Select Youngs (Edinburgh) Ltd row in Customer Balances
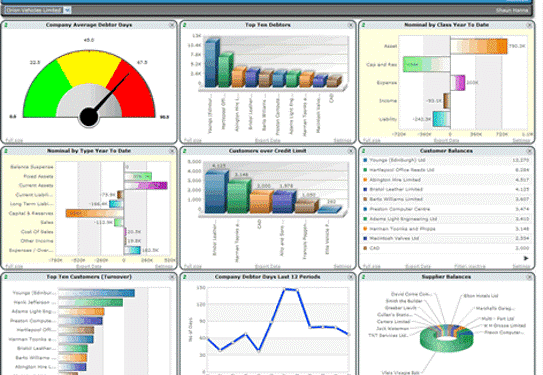The width and height of the screenshot is (543, 375). pyautogui.click(x=446, y=160)
